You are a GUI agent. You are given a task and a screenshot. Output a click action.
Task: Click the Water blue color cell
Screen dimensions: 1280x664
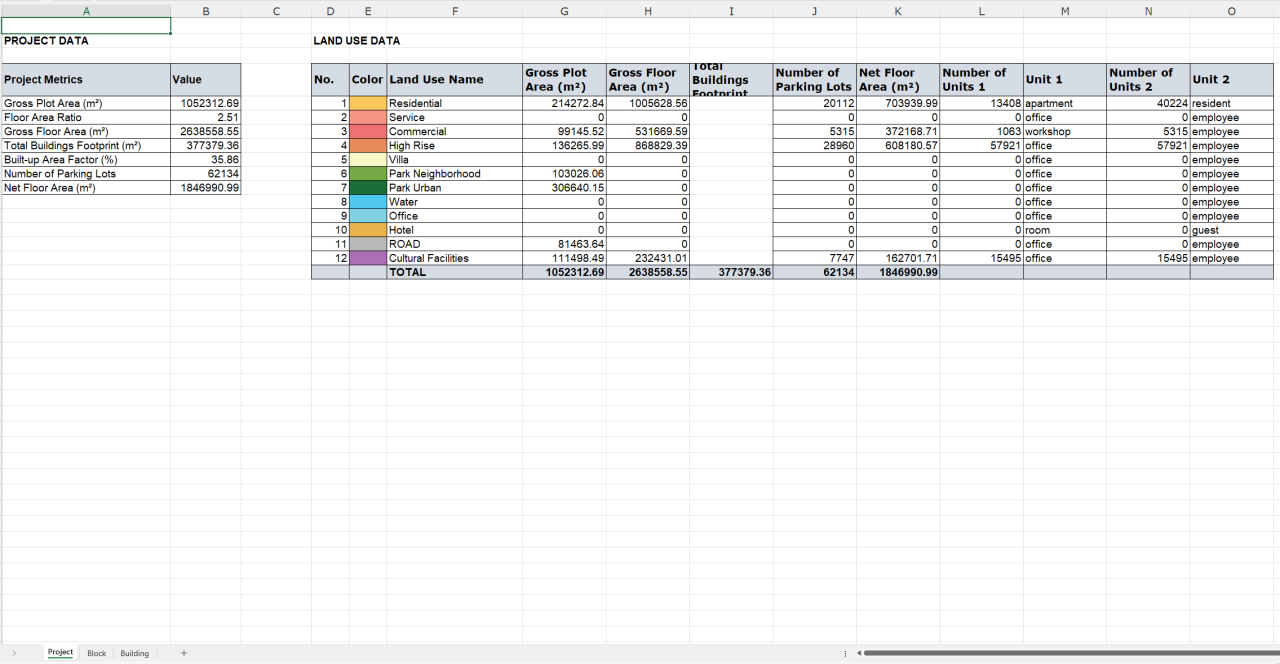pyautogui.click(x=368, y=202)
